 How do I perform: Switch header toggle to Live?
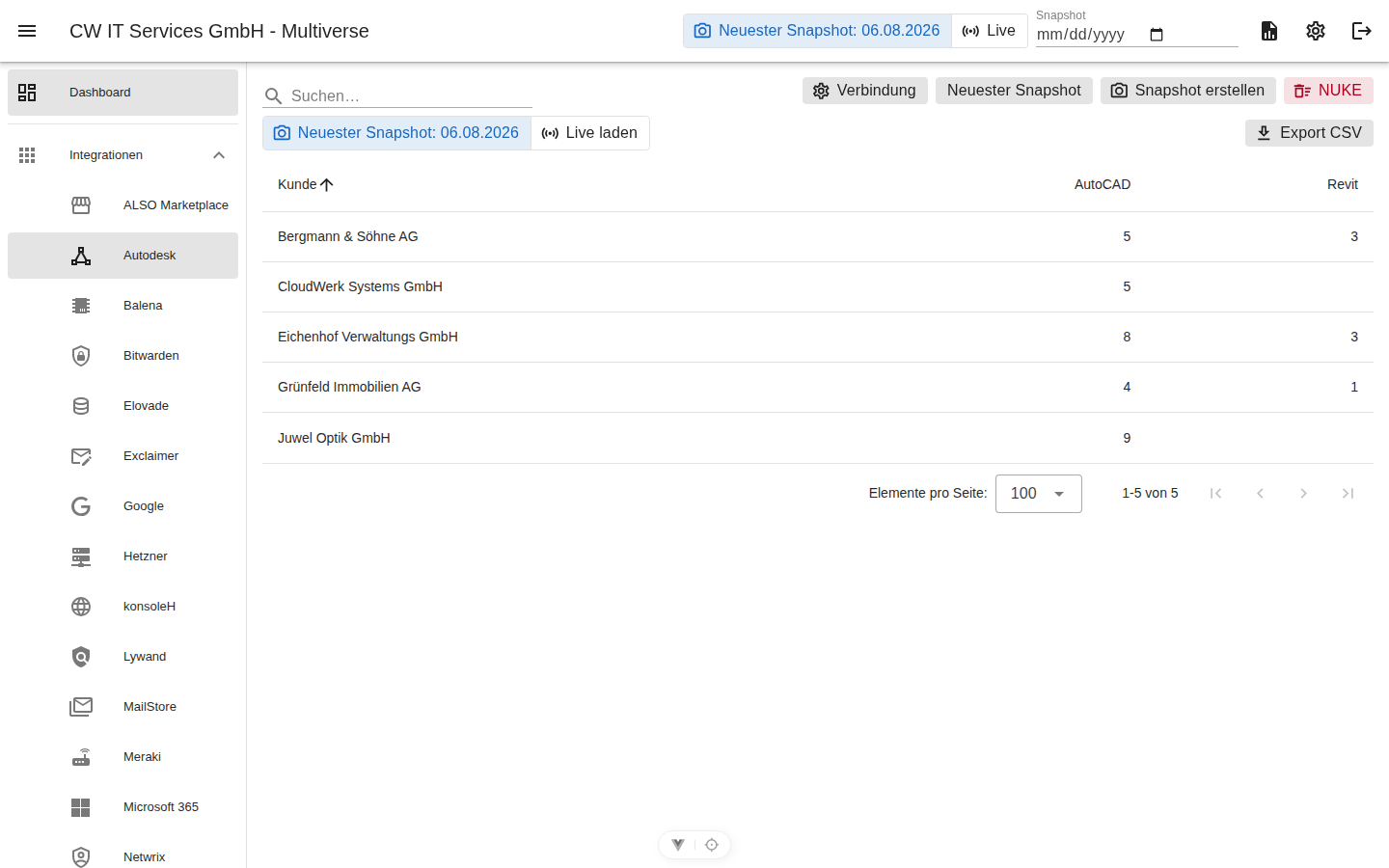[989, 31]
